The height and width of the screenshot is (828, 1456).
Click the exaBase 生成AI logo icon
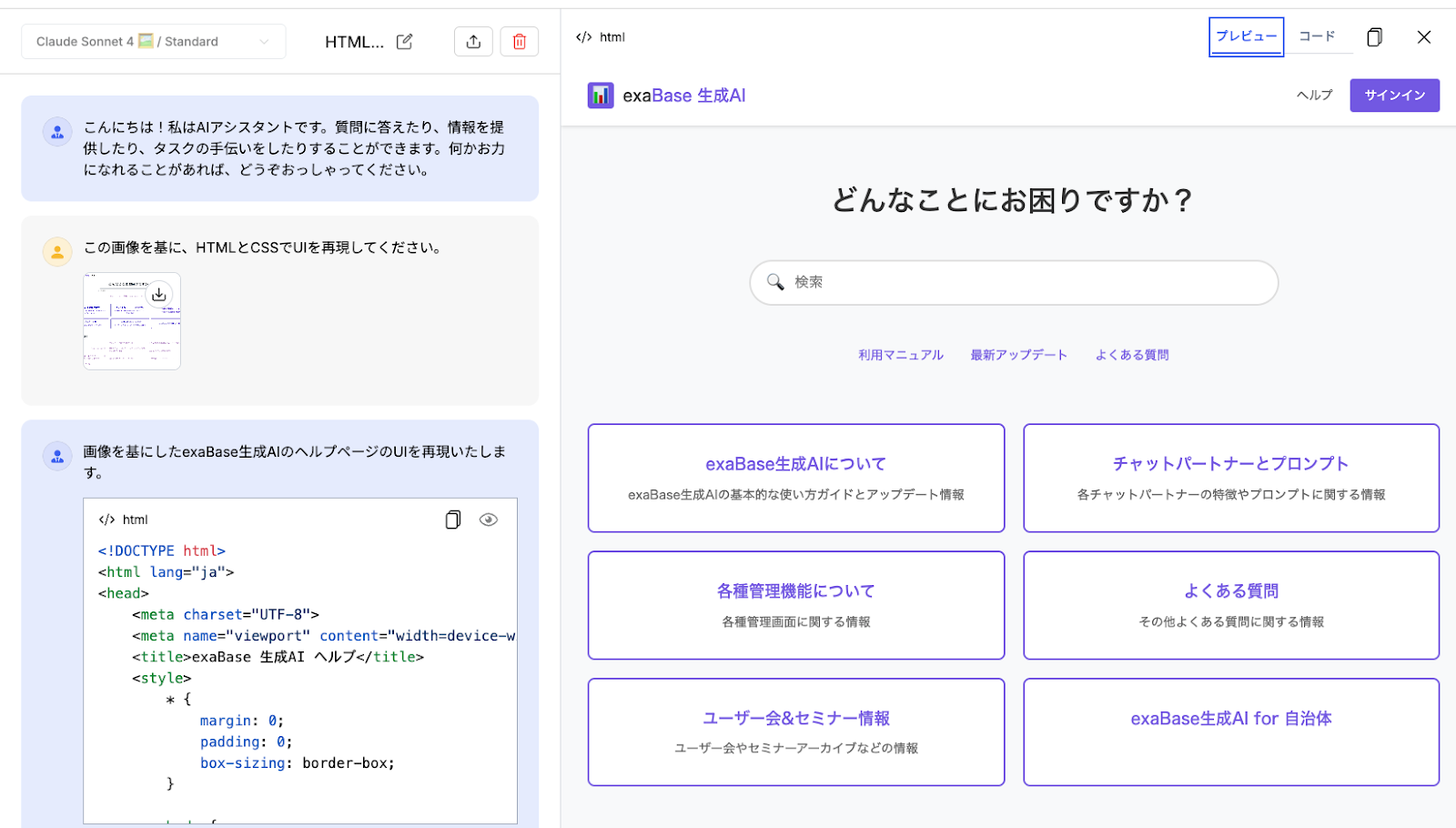pyautogui.click(x=601, y=96)
